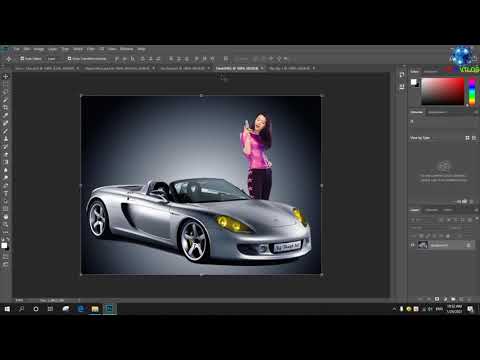The image size is (480, 360).
Task: Select the Dodge tool
Action: click(x=5, y=178)
